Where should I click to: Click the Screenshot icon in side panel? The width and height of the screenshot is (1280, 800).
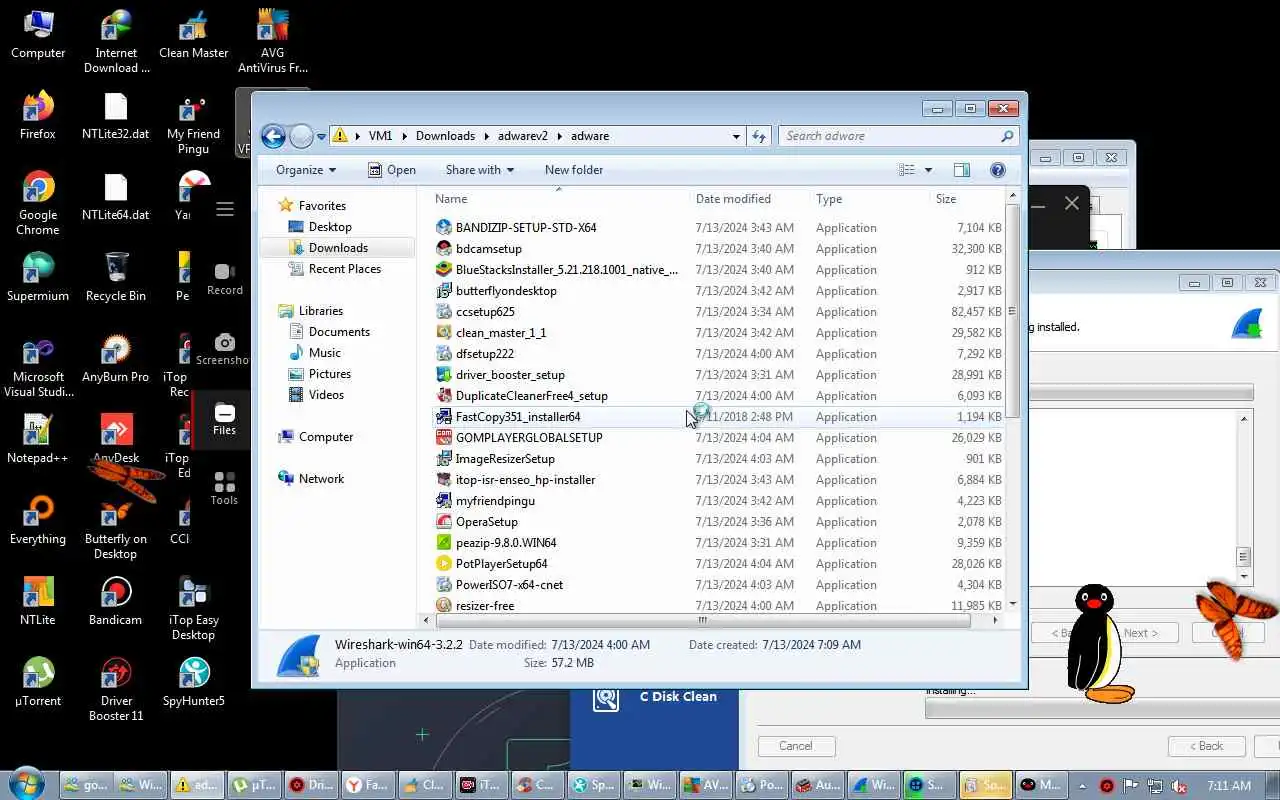(224, 349)
